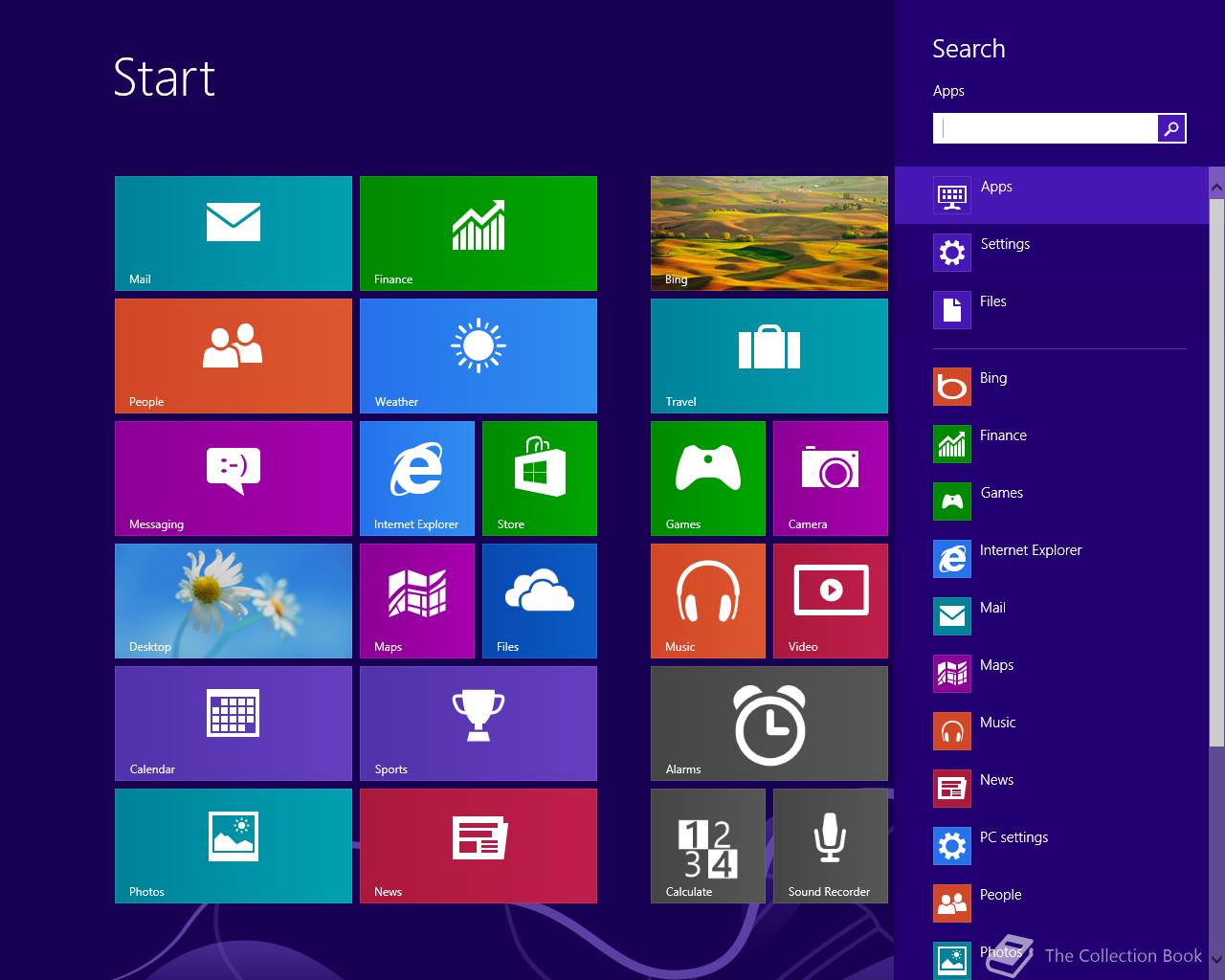Image resolution: width=1225 pixels, height=980 pixels.
Task: Click the search text box
Action: pyautogui.click(x=1045, y=128)
